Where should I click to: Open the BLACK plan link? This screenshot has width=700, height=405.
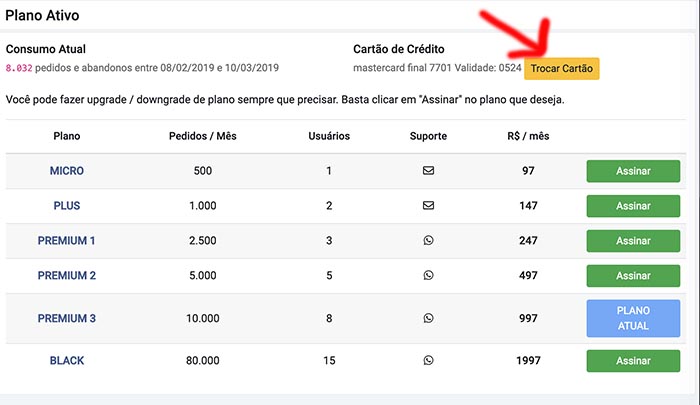[x=67, y=360]
